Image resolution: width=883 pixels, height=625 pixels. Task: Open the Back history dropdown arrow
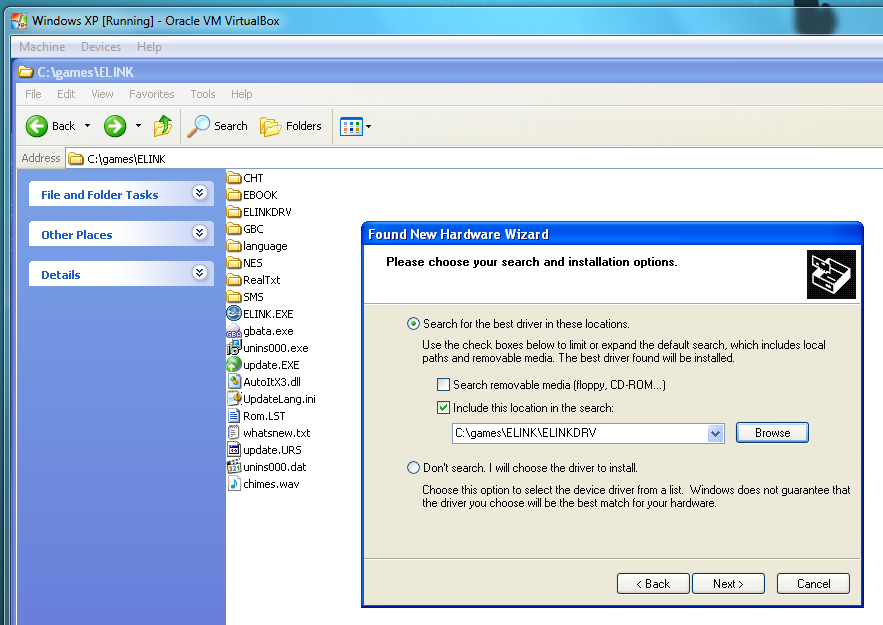pyautogui.click(x=87, y=126)
